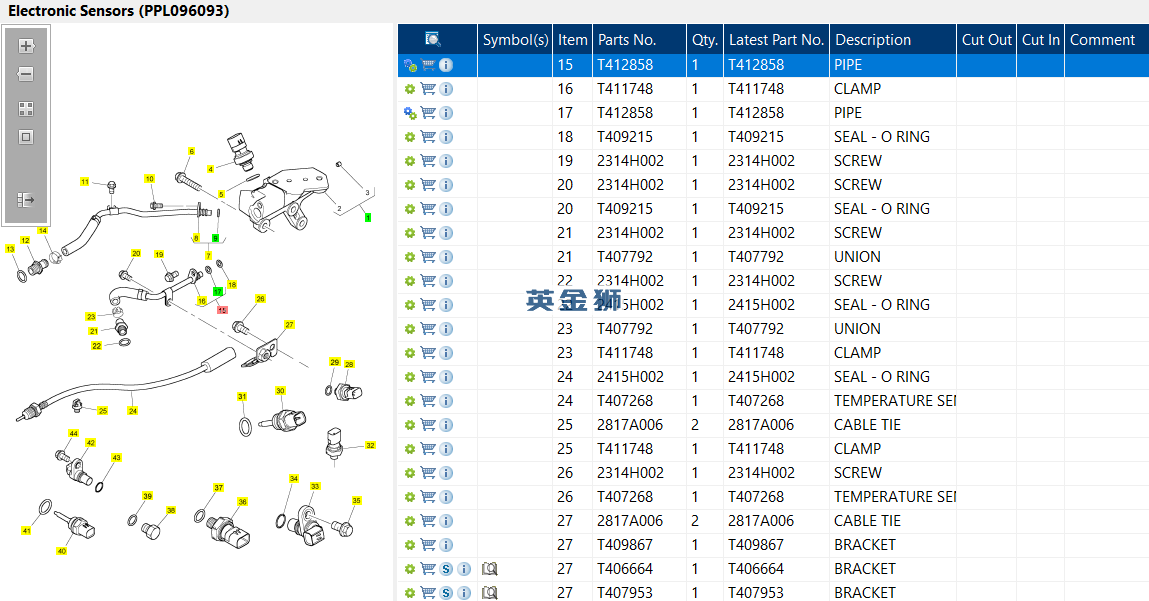Click the double-gear icon on item 15 row
Viewport: 1149px width, 601px height.
pos(410,65)
